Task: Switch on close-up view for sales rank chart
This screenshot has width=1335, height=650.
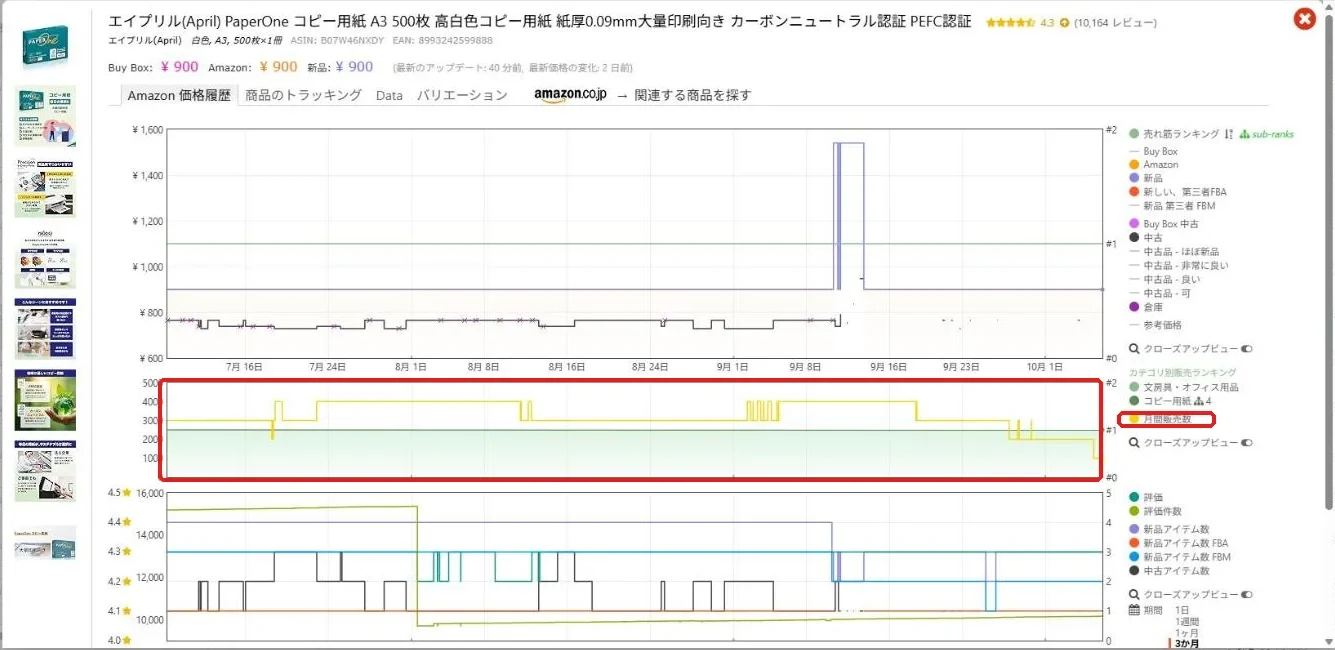Action: coord(1247,442)
